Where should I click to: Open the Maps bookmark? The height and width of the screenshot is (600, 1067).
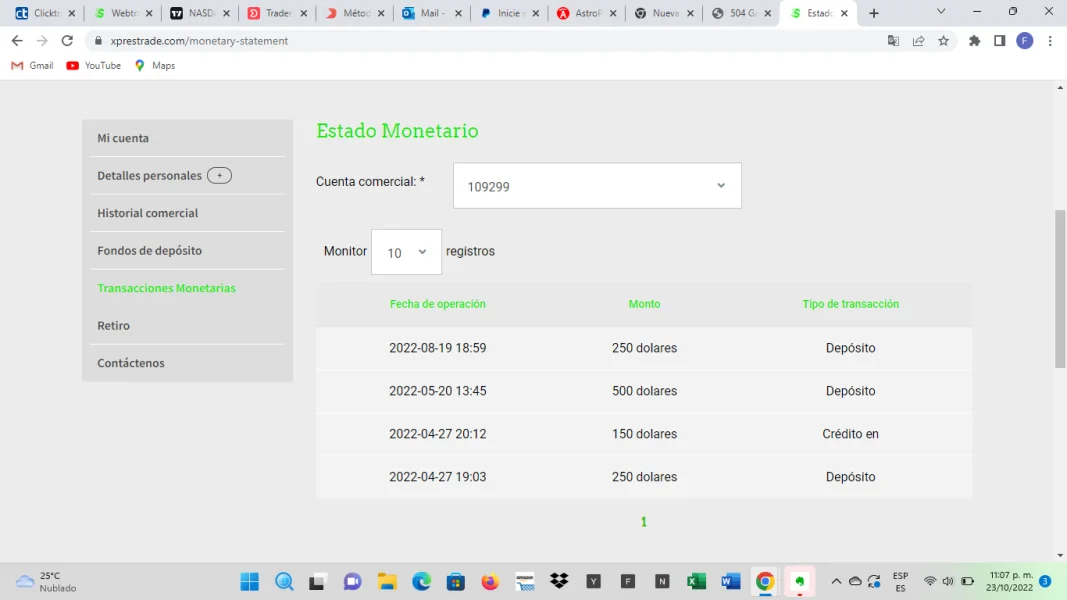pos(155,65)
